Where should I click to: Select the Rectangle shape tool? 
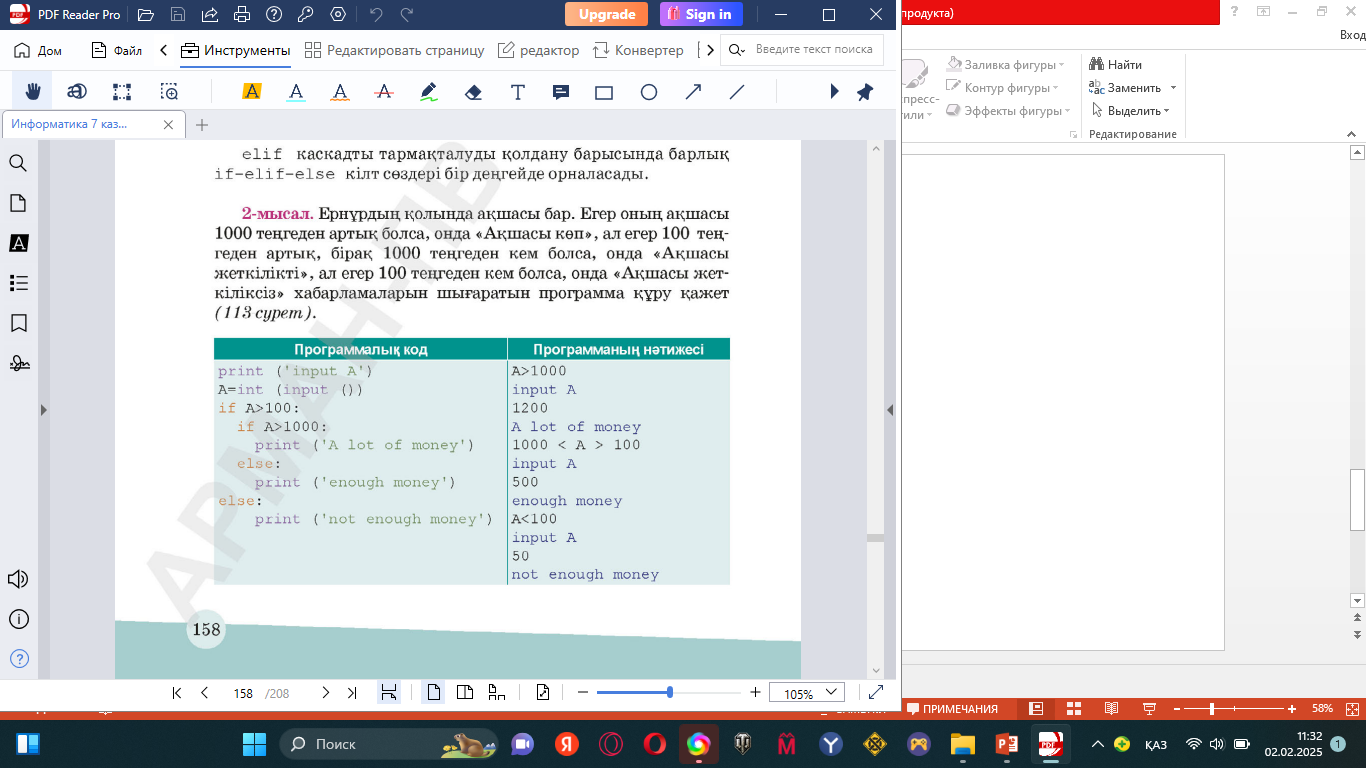pyautogui.click(x=604, y=92)
